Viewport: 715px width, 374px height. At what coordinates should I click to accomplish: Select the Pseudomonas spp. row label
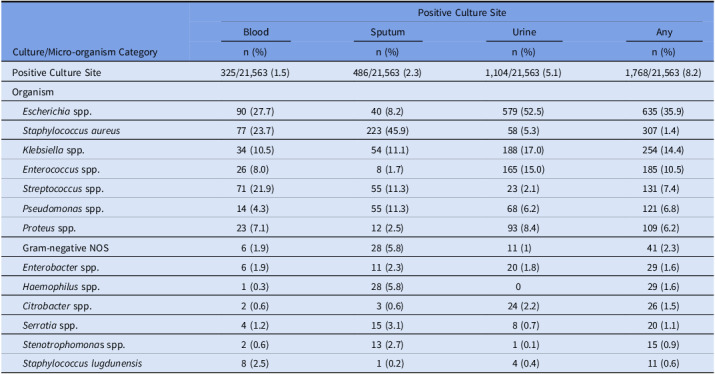(x=63, y=209)
